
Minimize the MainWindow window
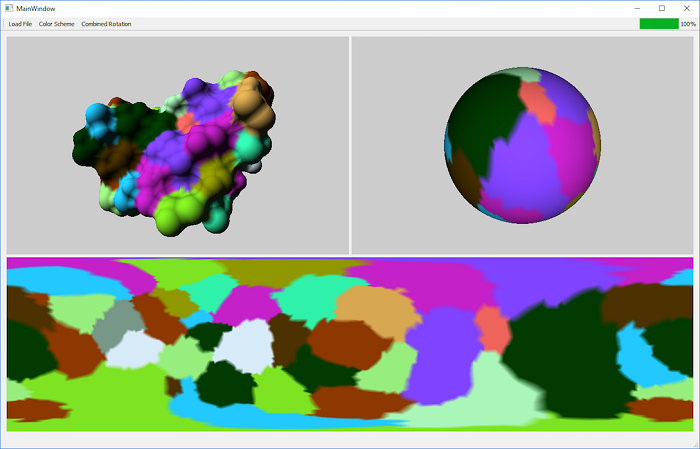[637, 8]
